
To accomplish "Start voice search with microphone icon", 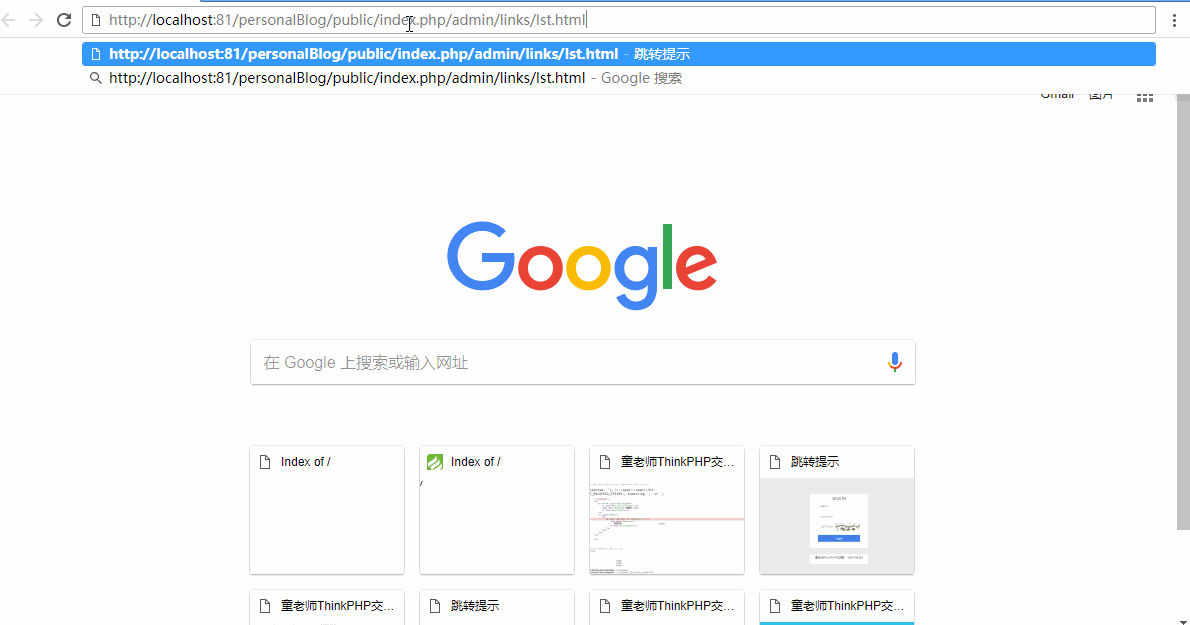I will [895, 363].
